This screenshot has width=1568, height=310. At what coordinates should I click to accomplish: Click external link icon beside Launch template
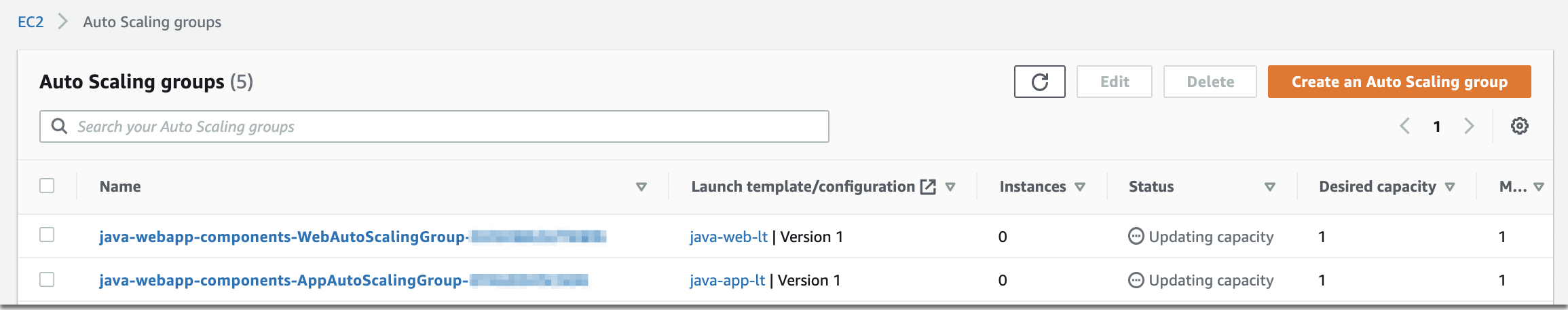[927, 187]
